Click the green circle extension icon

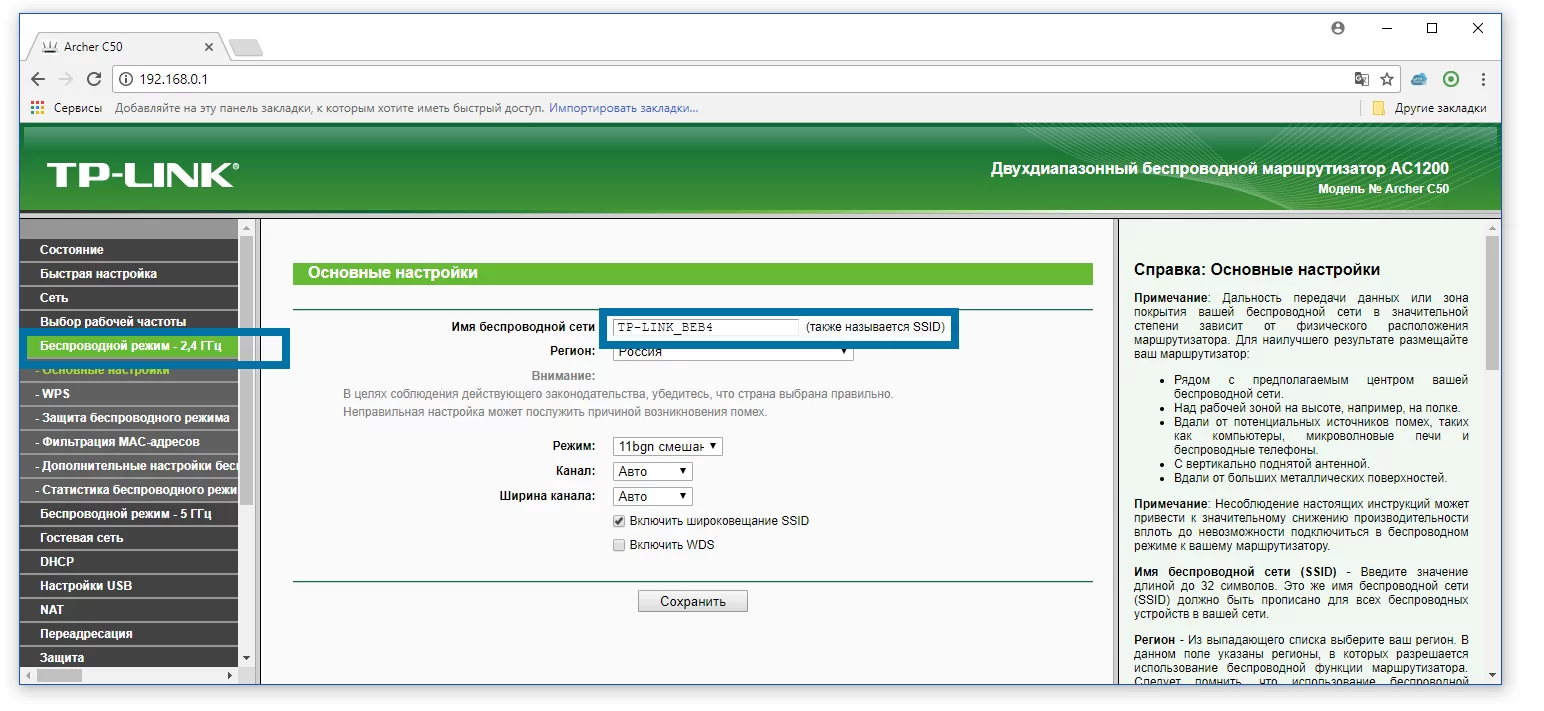pos(1451,79)
